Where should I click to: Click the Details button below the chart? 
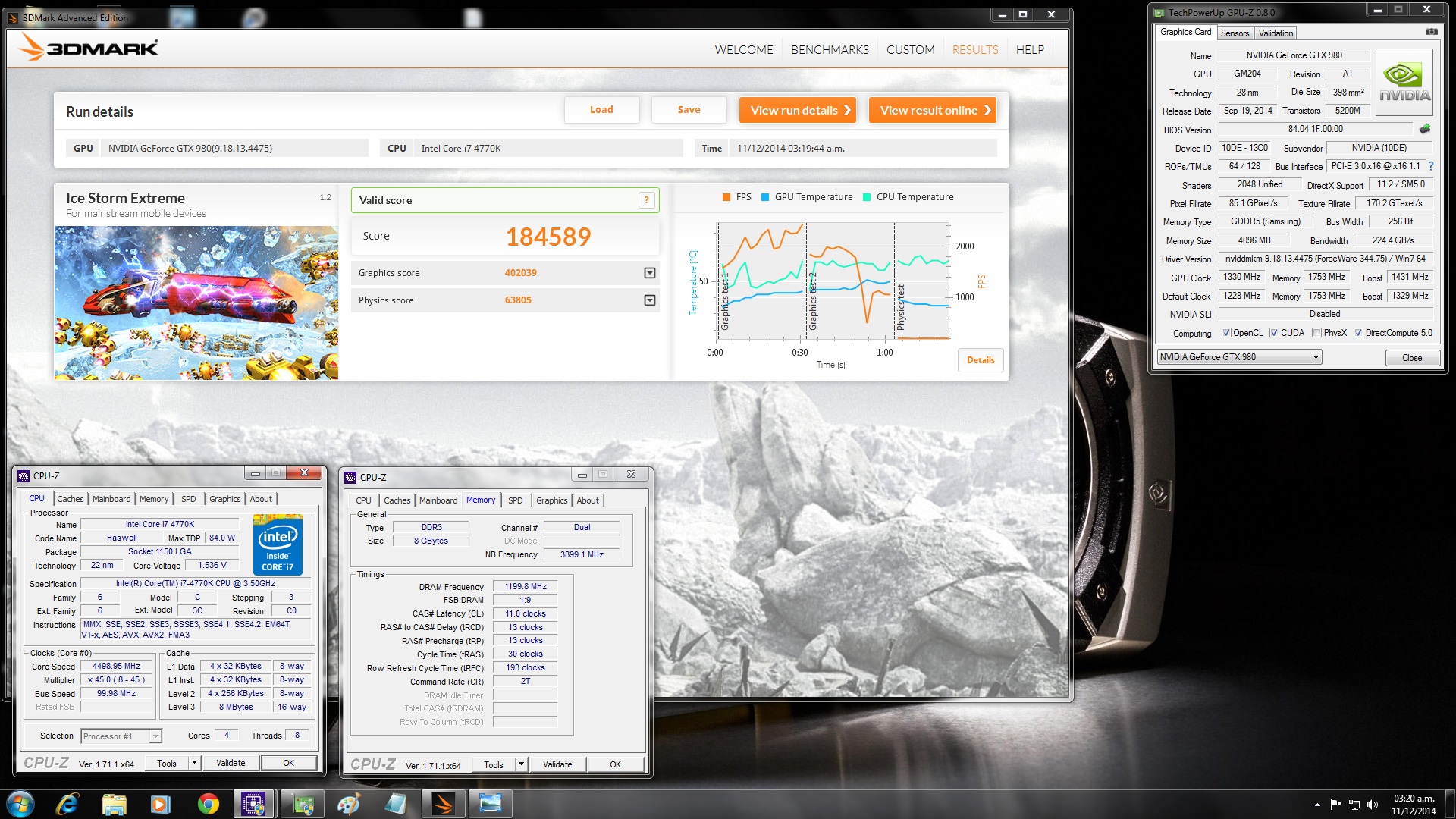tap(981, 360)
